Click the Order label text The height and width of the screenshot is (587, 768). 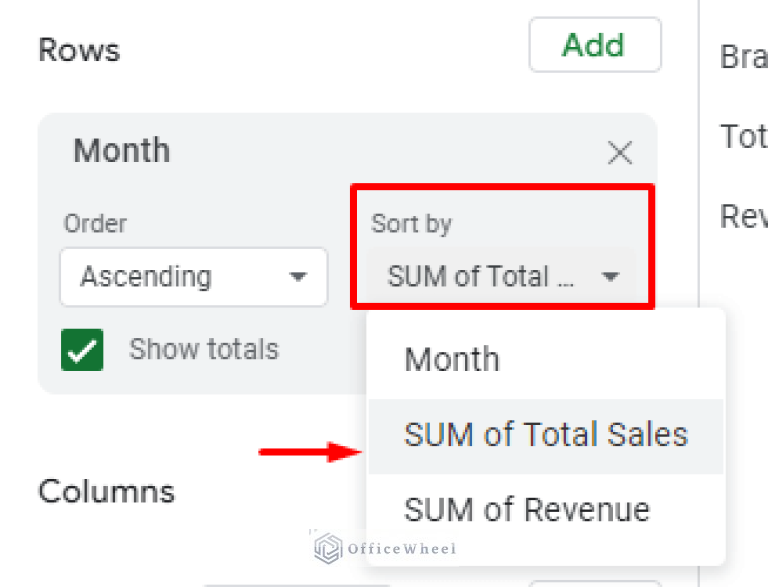96,224
